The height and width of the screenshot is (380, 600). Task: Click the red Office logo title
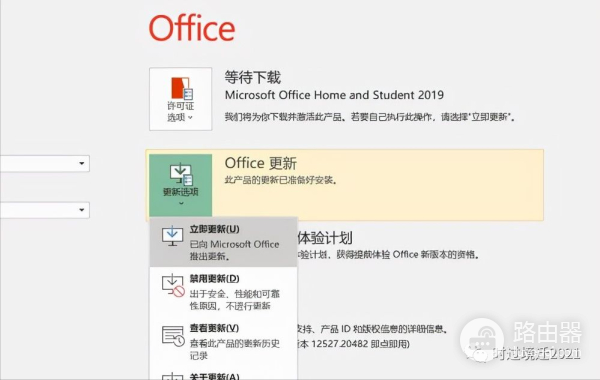pyautogui.click(x=192, y=28)
